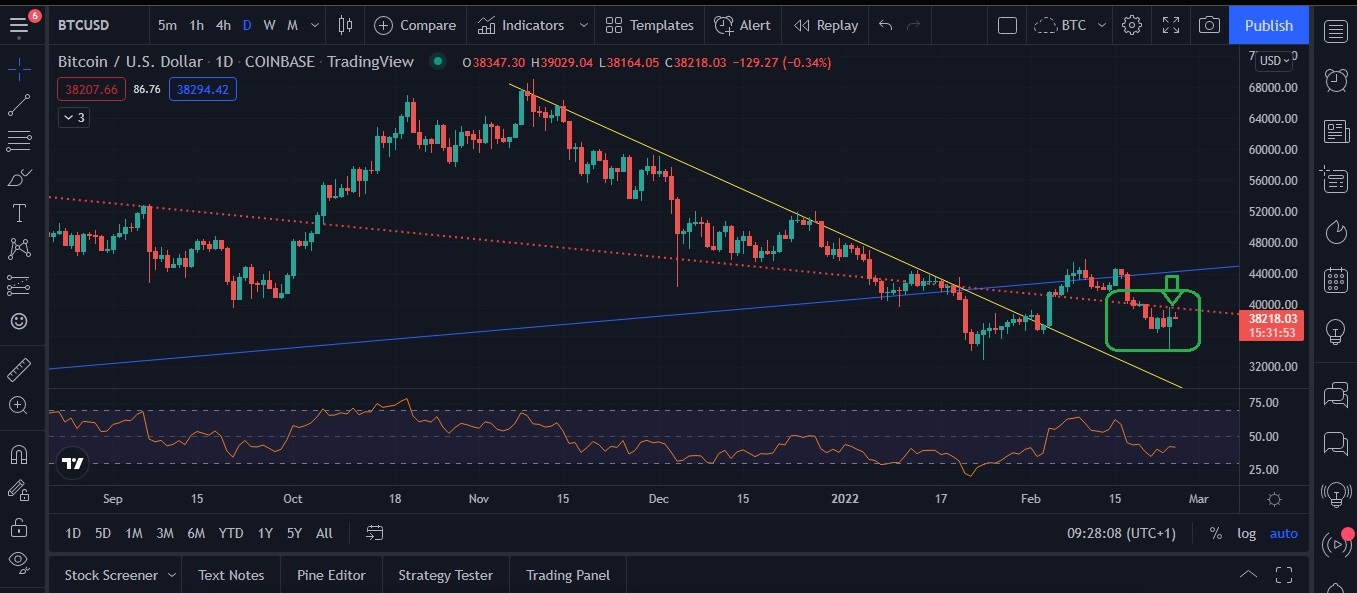Open the main hamburger menu
Image resolution: width=1357 pixels, height=593 pixels.
tap(19, 24)
